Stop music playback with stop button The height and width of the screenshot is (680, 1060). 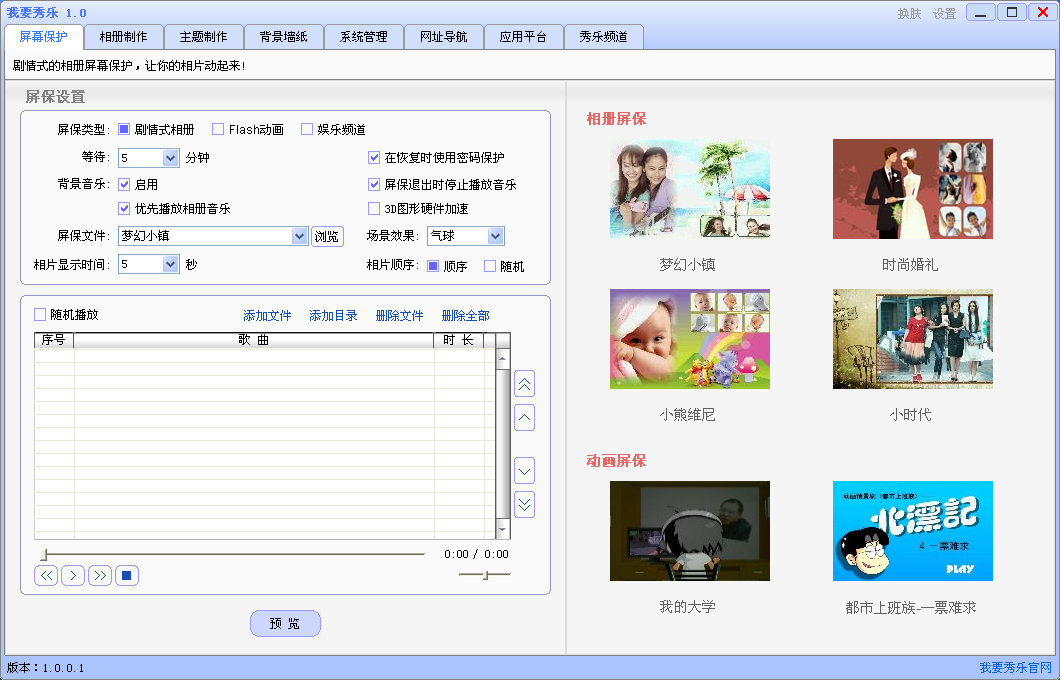(127, 575)
